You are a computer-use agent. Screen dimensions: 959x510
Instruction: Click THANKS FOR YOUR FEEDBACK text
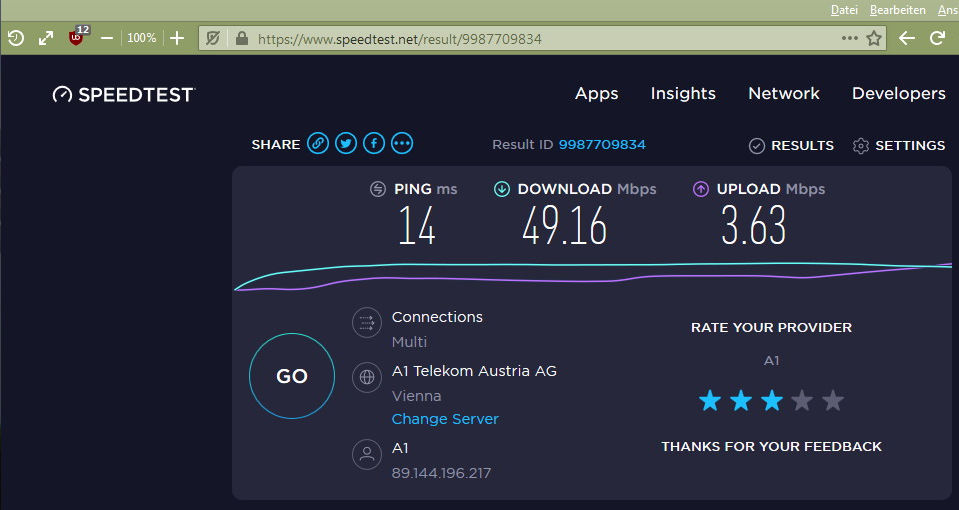point(771,446)
